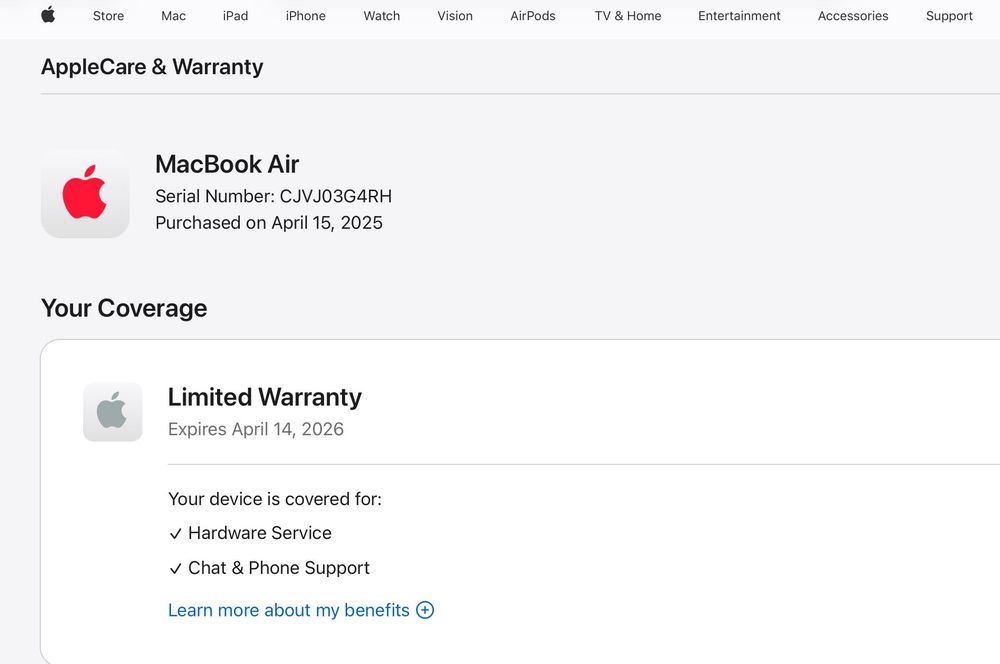Open the Vision navigation item

click(455, 16)
